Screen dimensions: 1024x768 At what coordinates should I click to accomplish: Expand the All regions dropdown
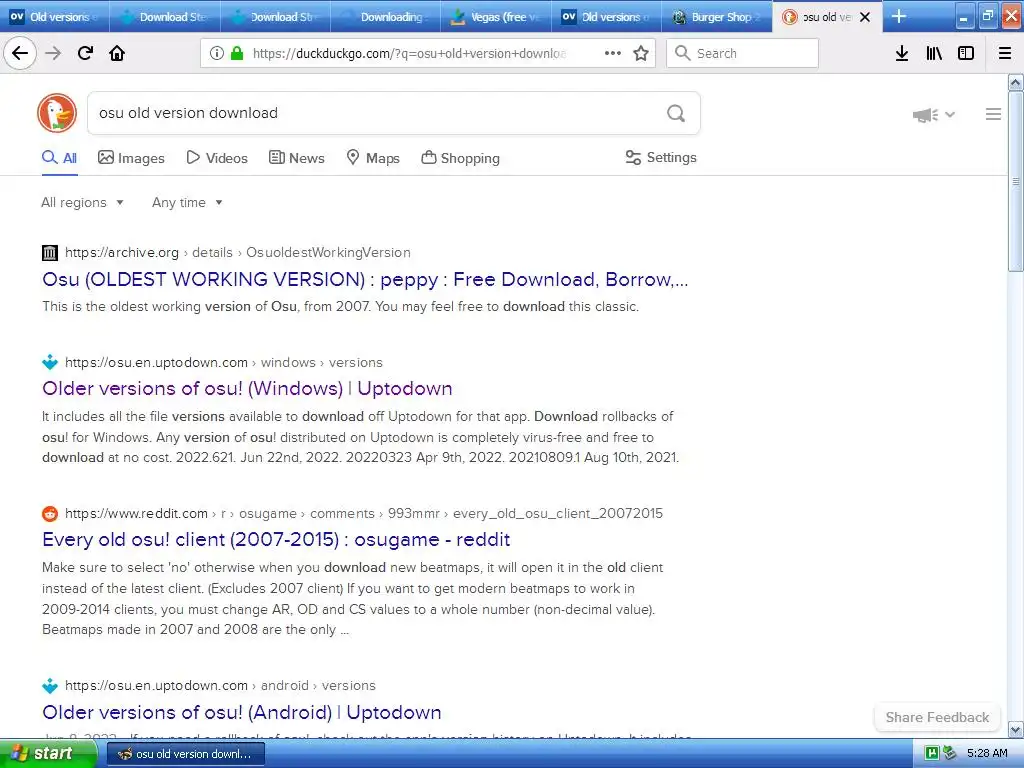point(82,202)
